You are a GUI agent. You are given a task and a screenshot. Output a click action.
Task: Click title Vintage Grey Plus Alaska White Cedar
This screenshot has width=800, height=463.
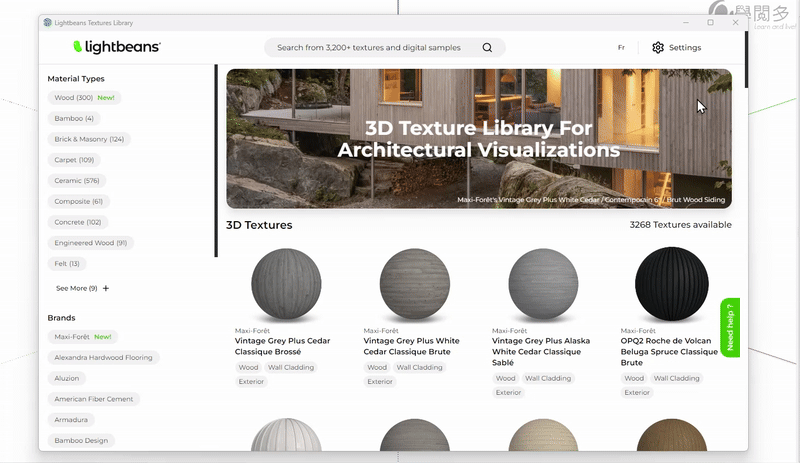pos(541,352)
